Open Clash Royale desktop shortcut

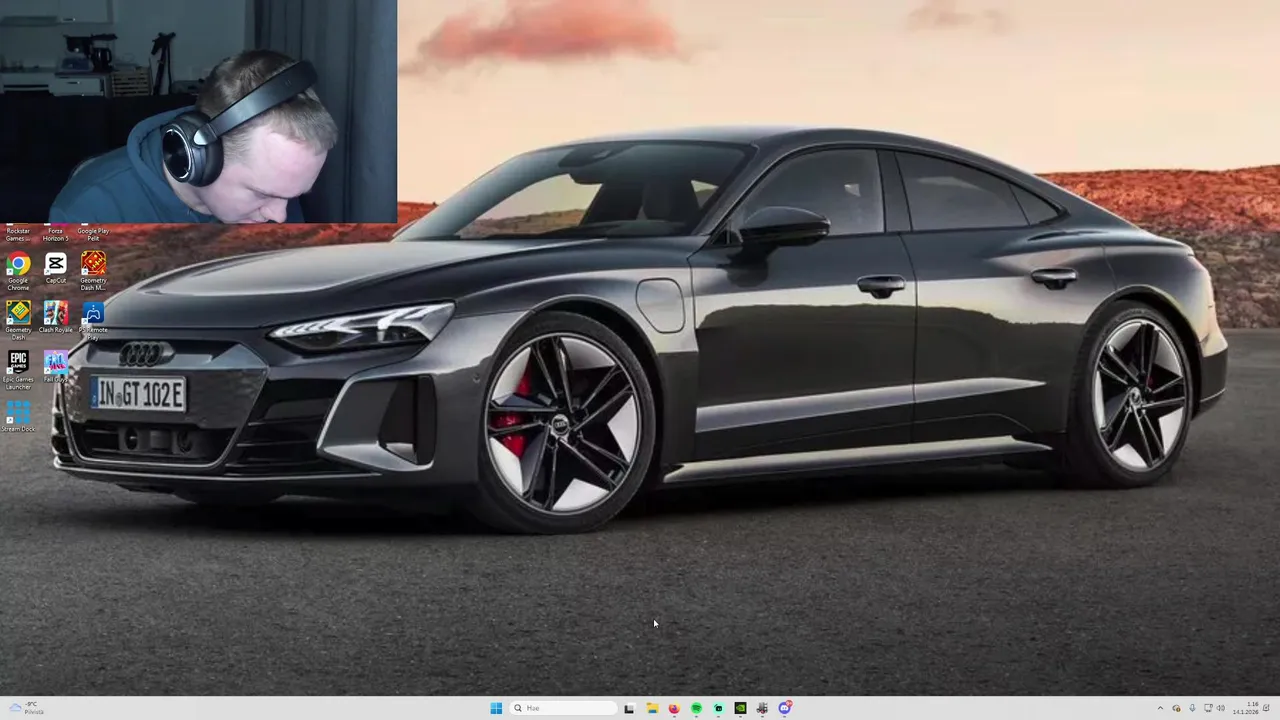(x=55, y=317)
